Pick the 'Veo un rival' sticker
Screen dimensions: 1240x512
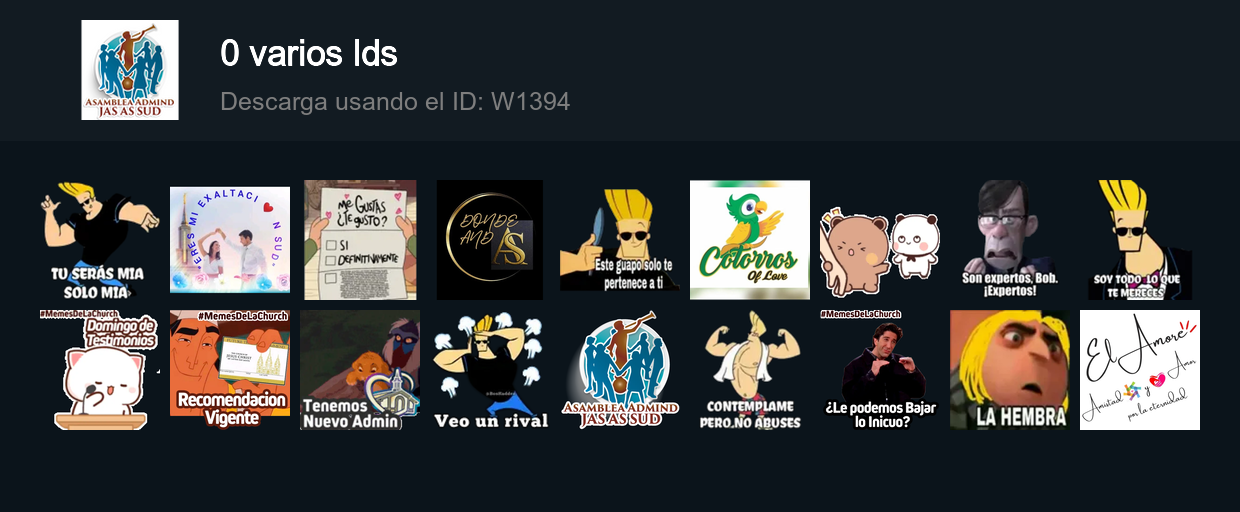pos(490,370)
